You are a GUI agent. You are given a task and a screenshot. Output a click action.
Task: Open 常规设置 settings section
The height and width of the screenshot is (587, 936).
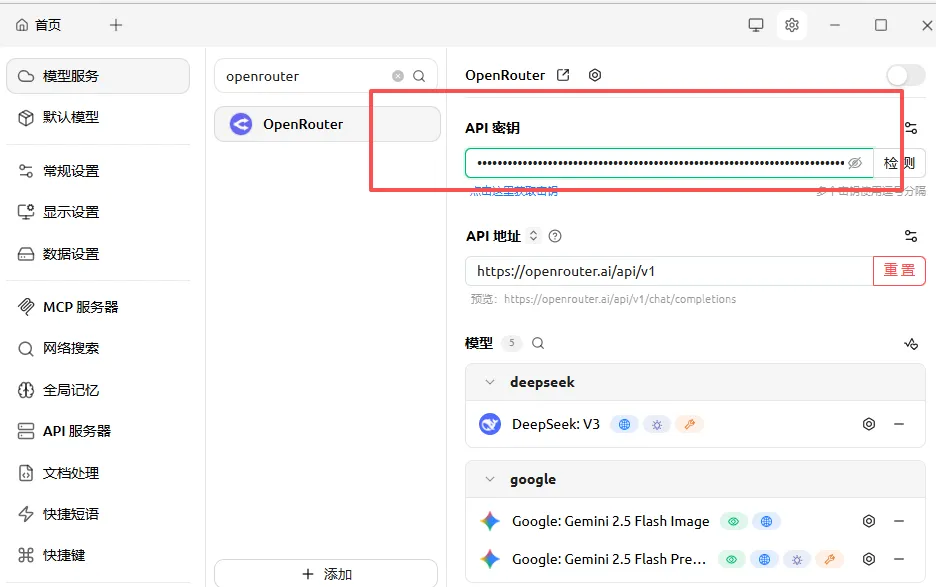[98, 171]
